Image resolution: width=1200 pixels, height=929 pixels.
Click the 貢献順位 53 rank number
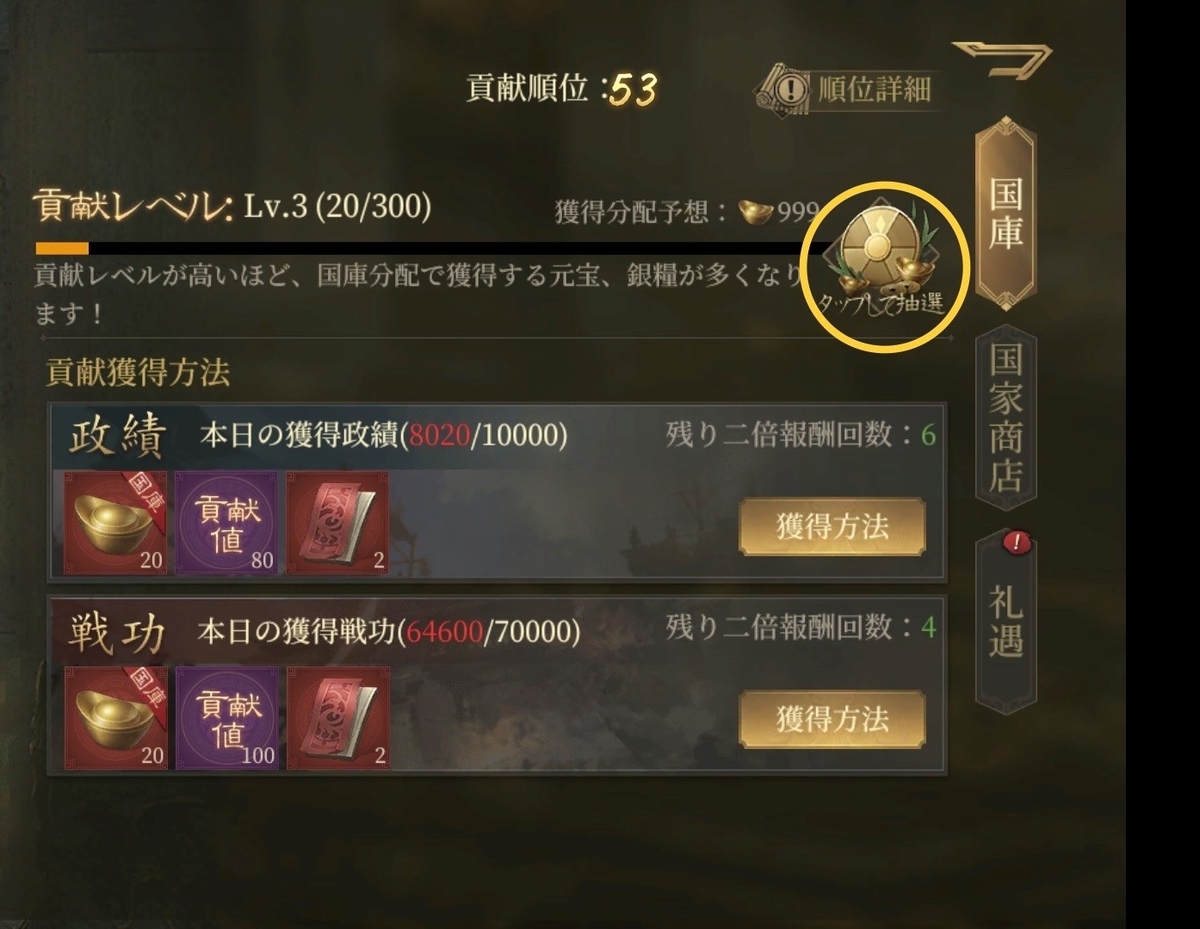(634, 90)
